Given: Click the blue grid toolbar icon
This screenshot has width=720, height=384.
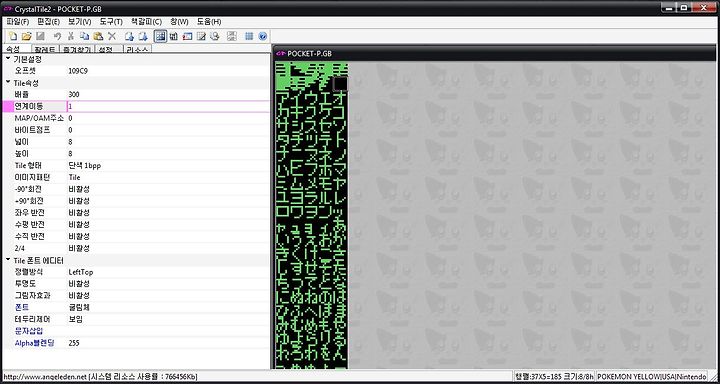Looking at the screenshot, I should click(x=249, y=36).
